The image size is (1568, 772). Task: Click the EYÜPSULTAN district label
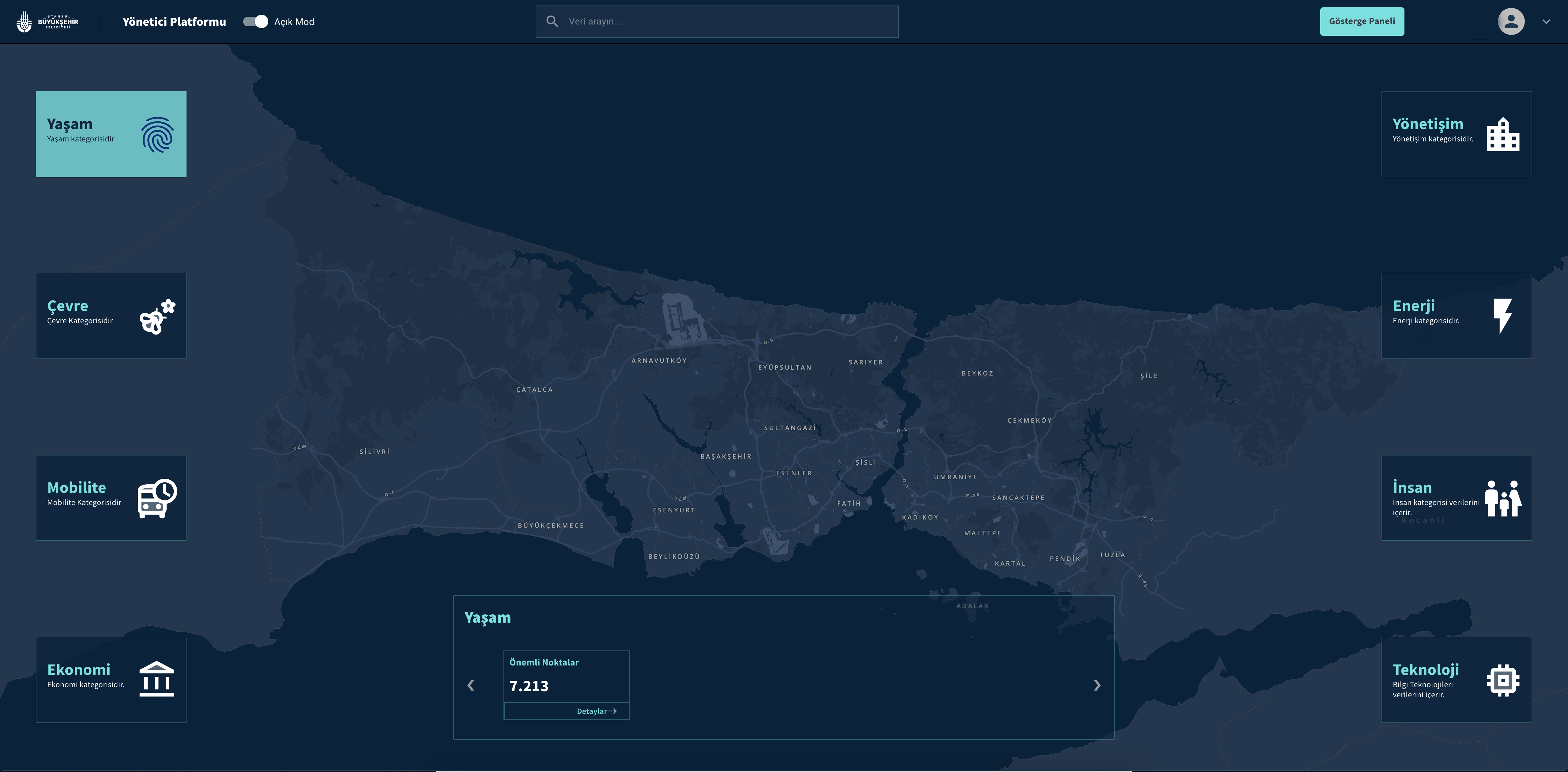pos(785,368)
